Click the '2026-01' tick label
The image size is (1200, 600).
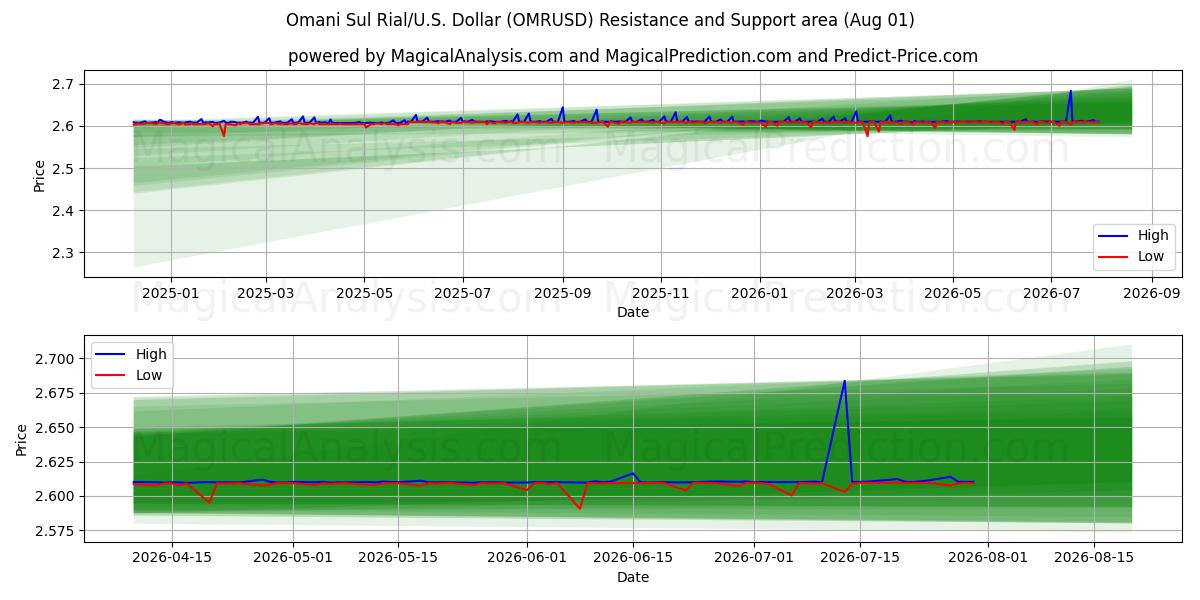pyautogui.click(x=759, y=293)
